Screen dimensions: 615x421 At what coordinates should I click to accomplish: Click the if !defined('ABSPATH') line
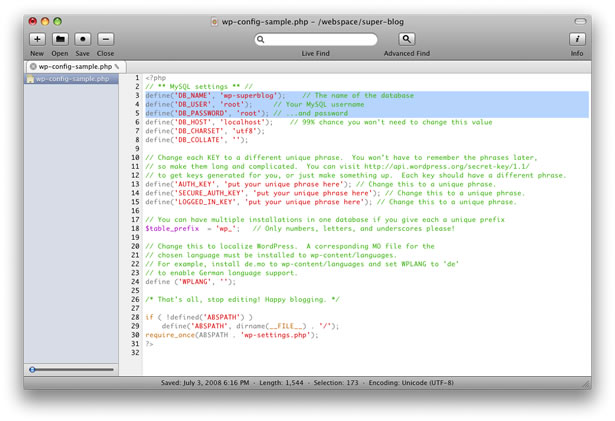[199, 317]
